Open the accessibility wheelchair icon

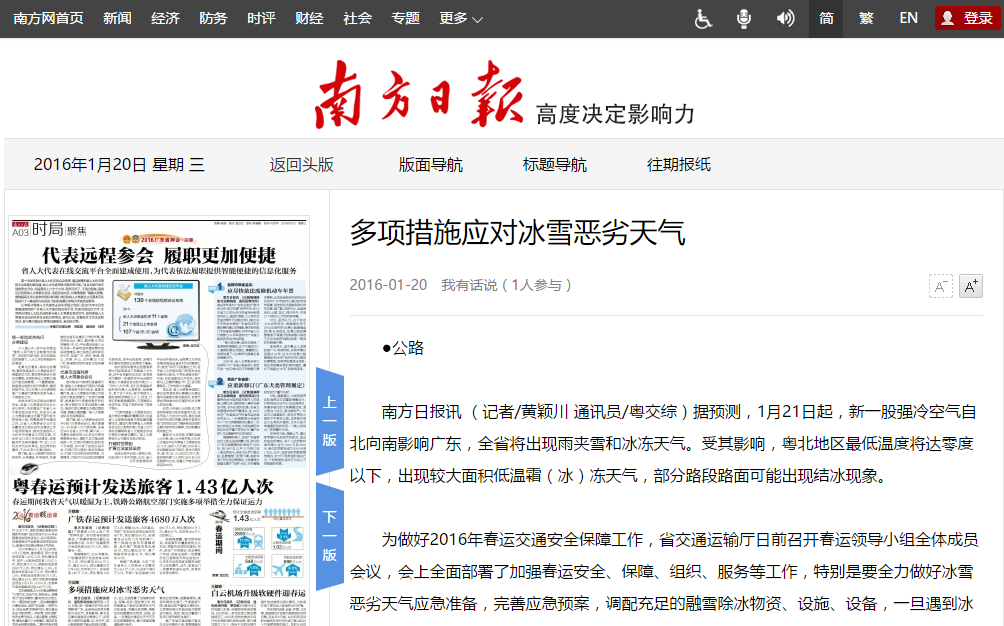point(703,19)
